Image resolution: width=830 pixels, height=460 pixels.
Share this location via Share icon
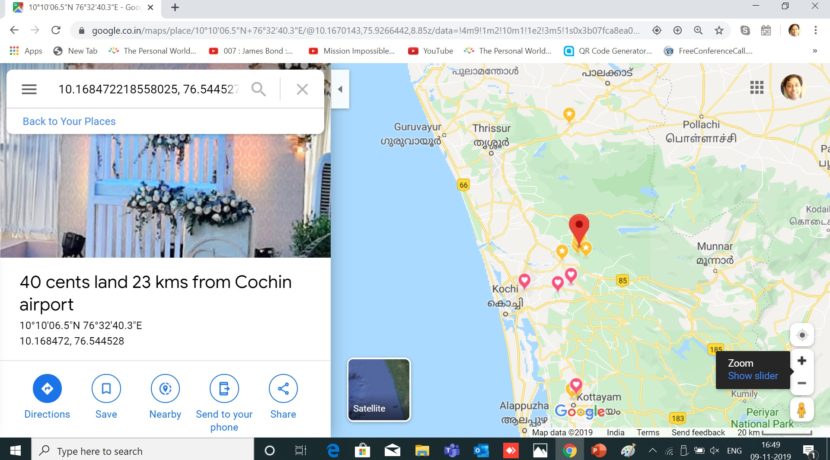(283, 388)
